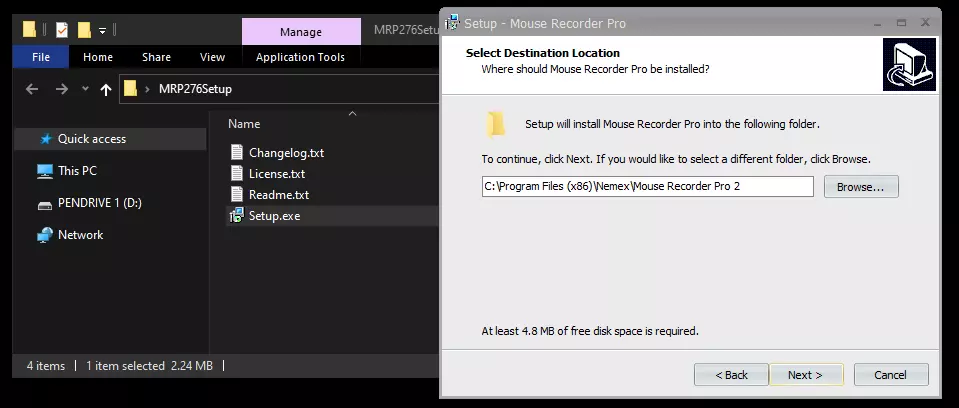Click the Explorer forward arrow

[62, 89]
